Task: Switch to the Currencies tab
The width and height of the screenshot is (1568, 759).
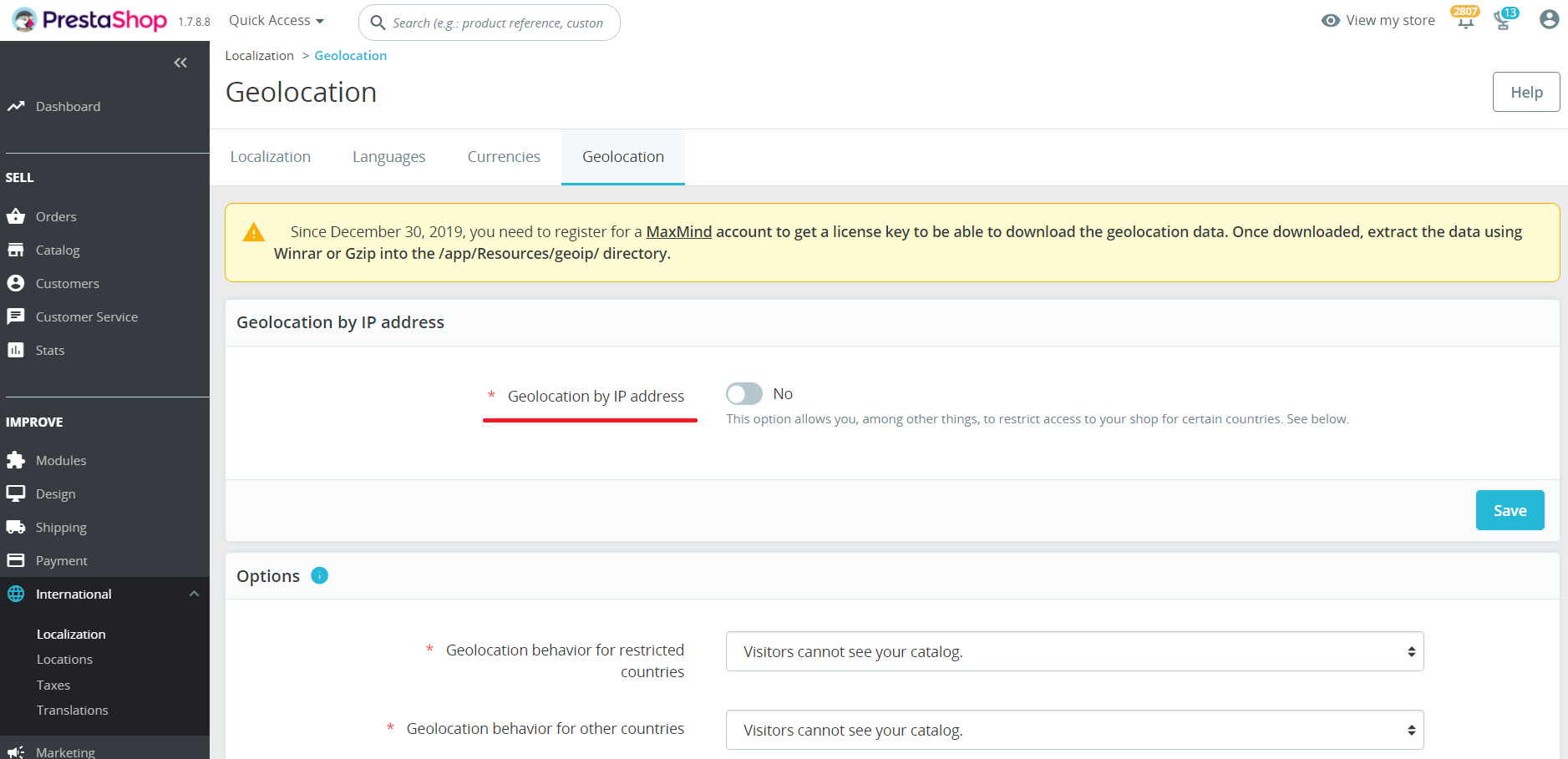Action: 503,156
